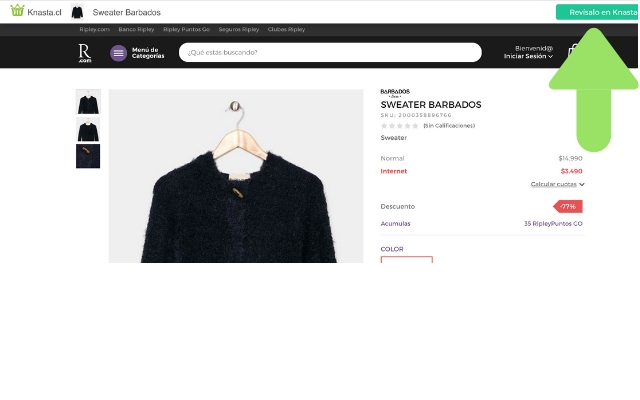This screenshot has width=640, height=400.
Task: Click the Knasta.cl basket logo icon
Action: pyautogui.click(x=17, y=11)
